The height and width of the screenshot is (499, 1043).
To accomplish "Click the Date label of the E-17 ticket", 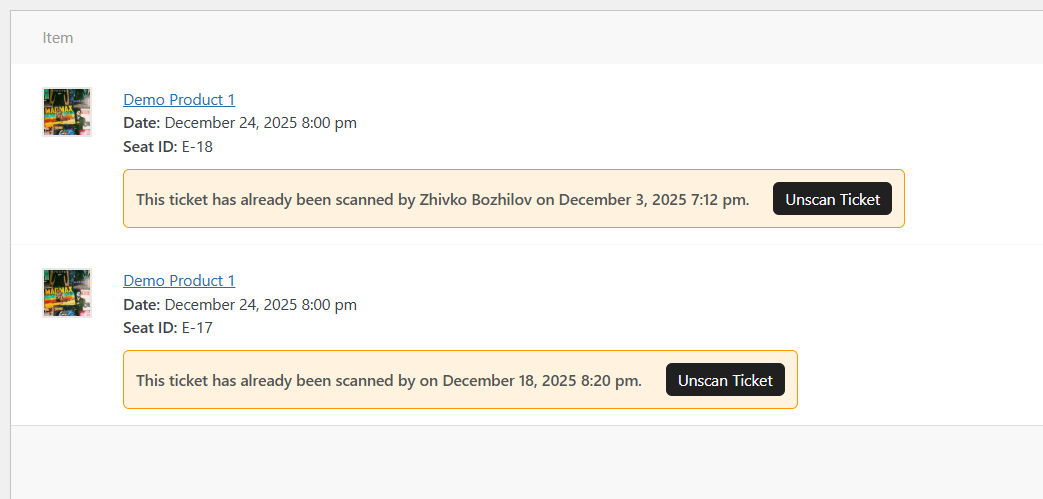I will 142,304.
